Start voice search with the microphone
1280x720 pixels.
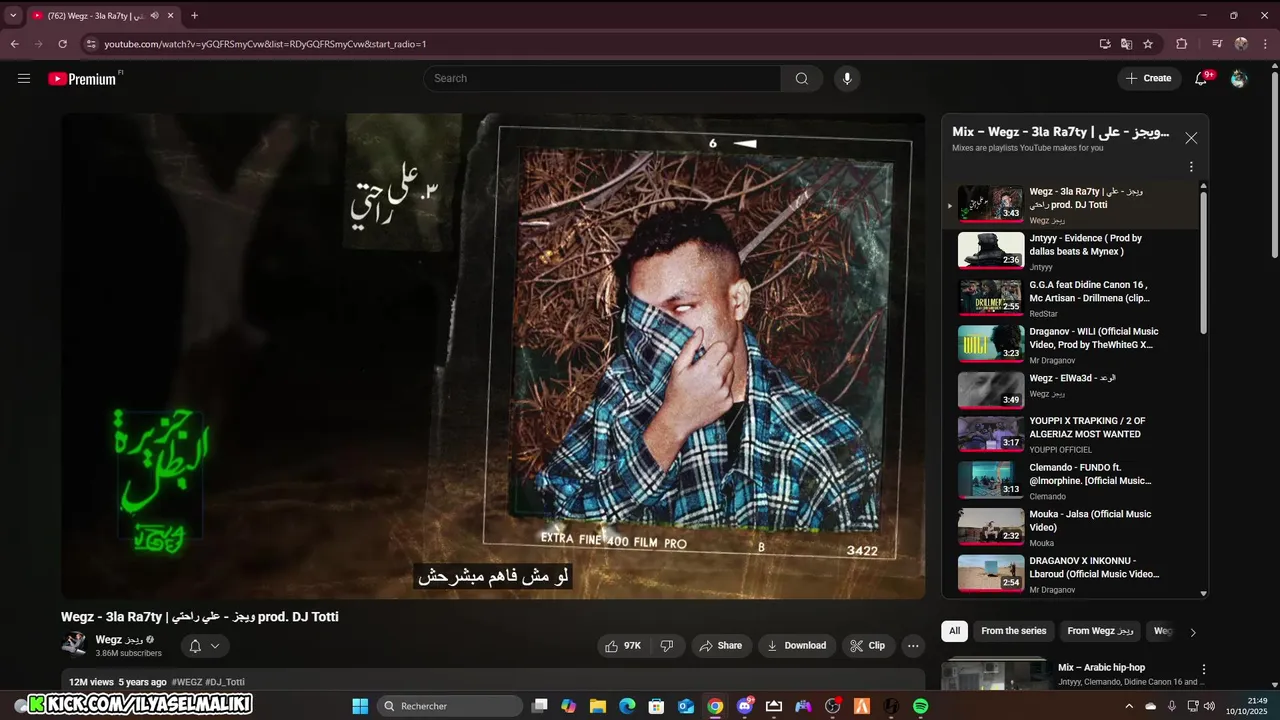click(847, 78)
